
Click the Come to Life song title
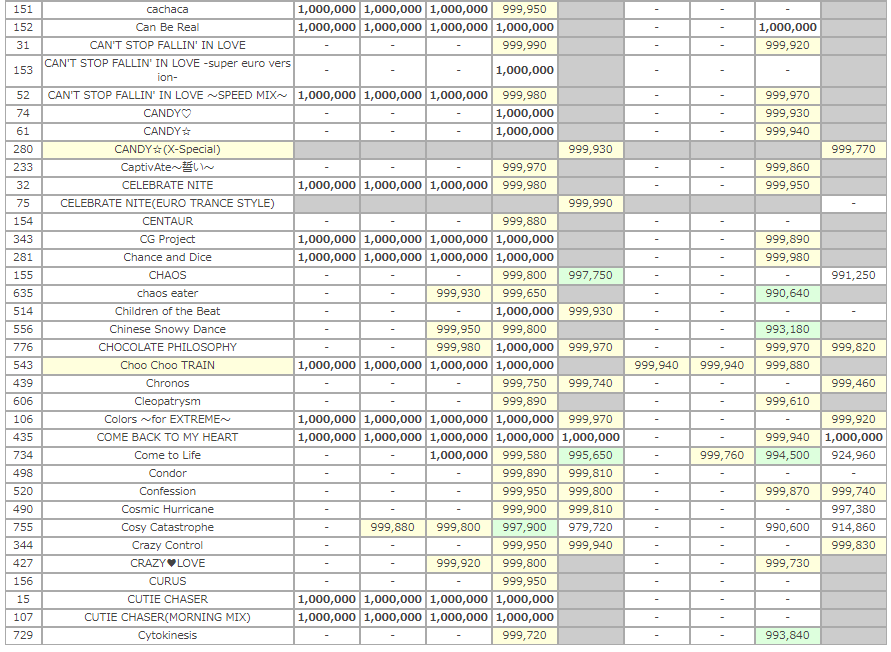pos(168,455)
